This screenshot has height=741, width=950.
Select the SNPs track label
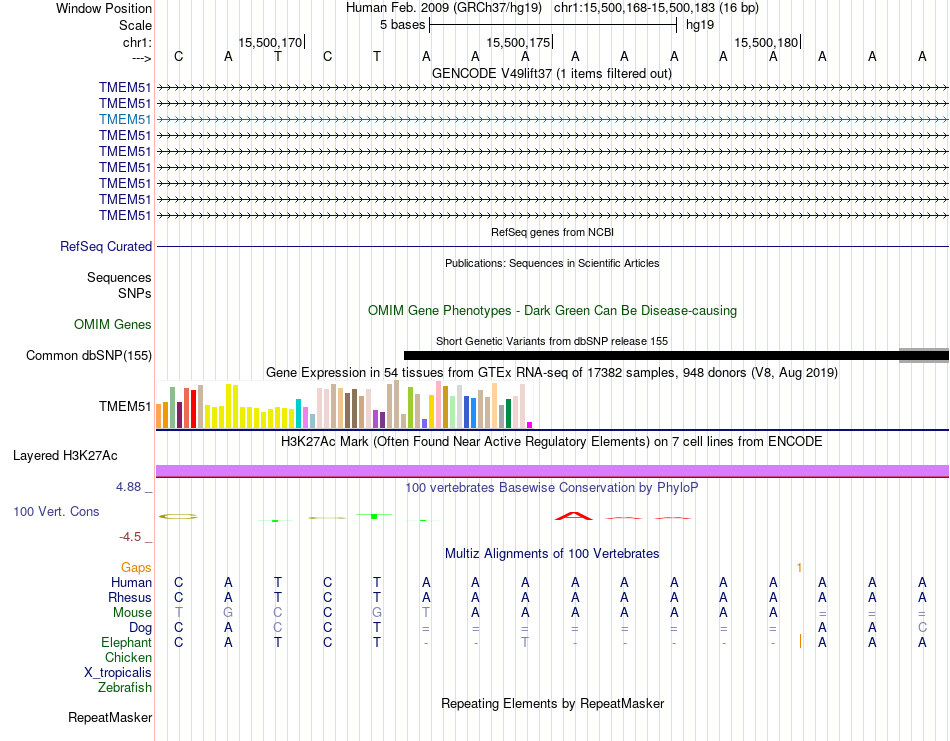coord(135,293)
